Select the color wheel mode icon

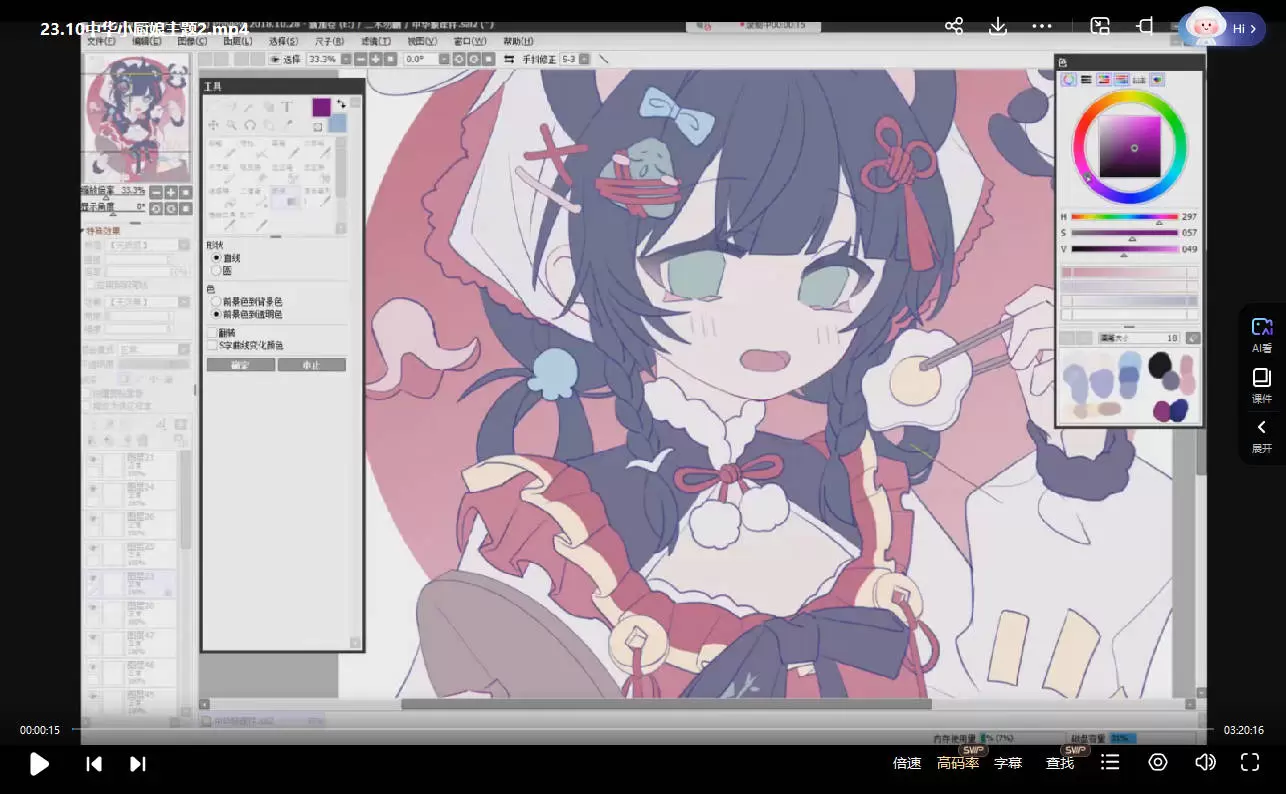pos(1068,79)
